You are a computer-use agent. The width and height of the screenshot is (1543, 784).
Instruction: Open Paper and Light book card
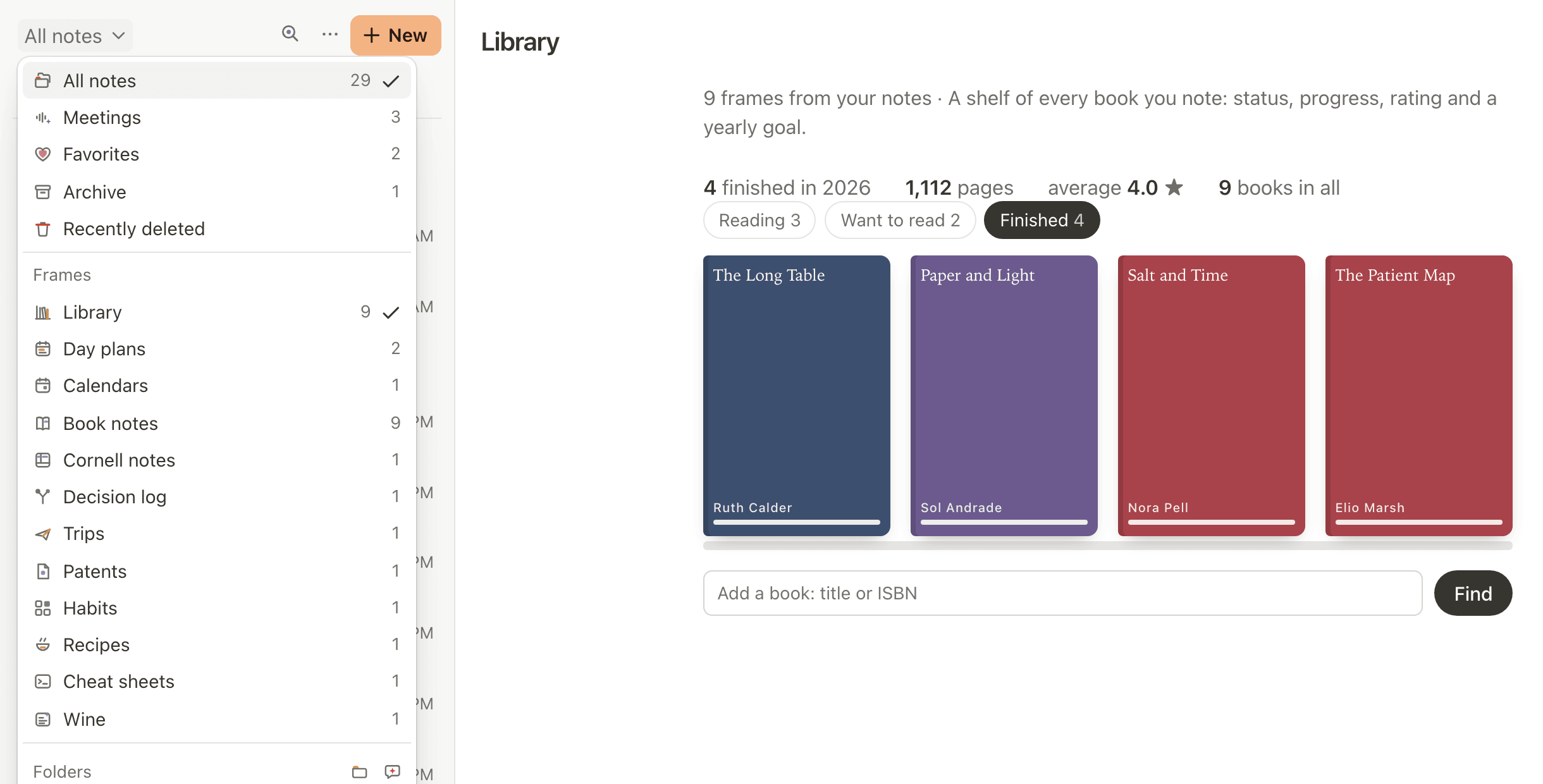pos(1004,396)
